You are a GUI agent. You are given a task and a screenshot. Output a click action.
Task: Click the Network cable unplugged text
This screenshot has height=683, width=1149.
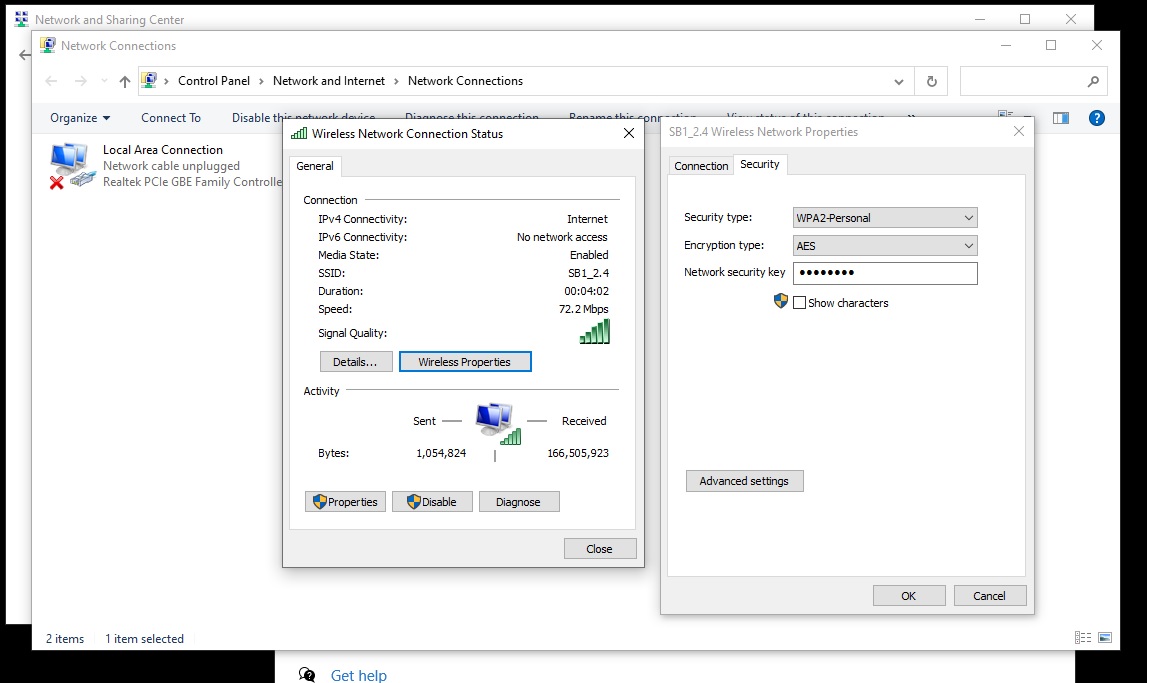(x=171, y=166)
